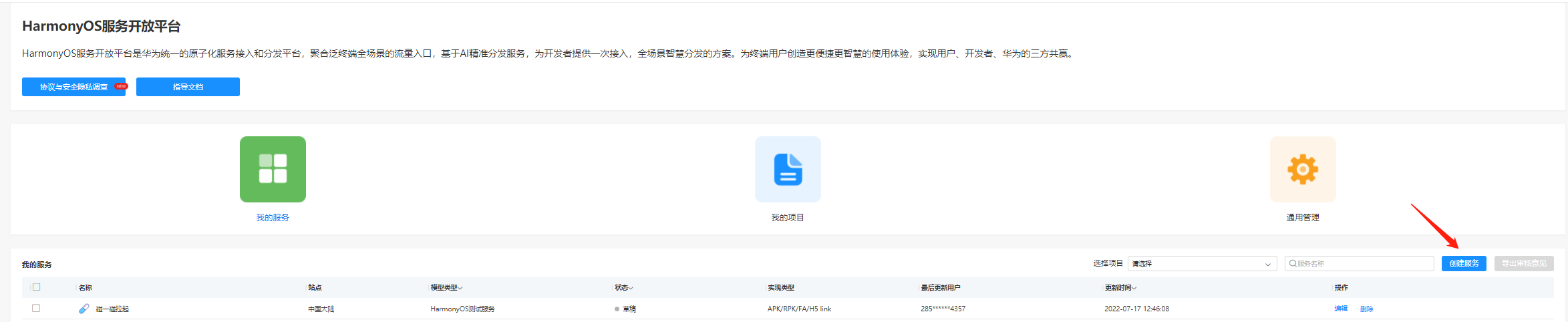Expand the 状态 column filter

(x=631, y=288)
